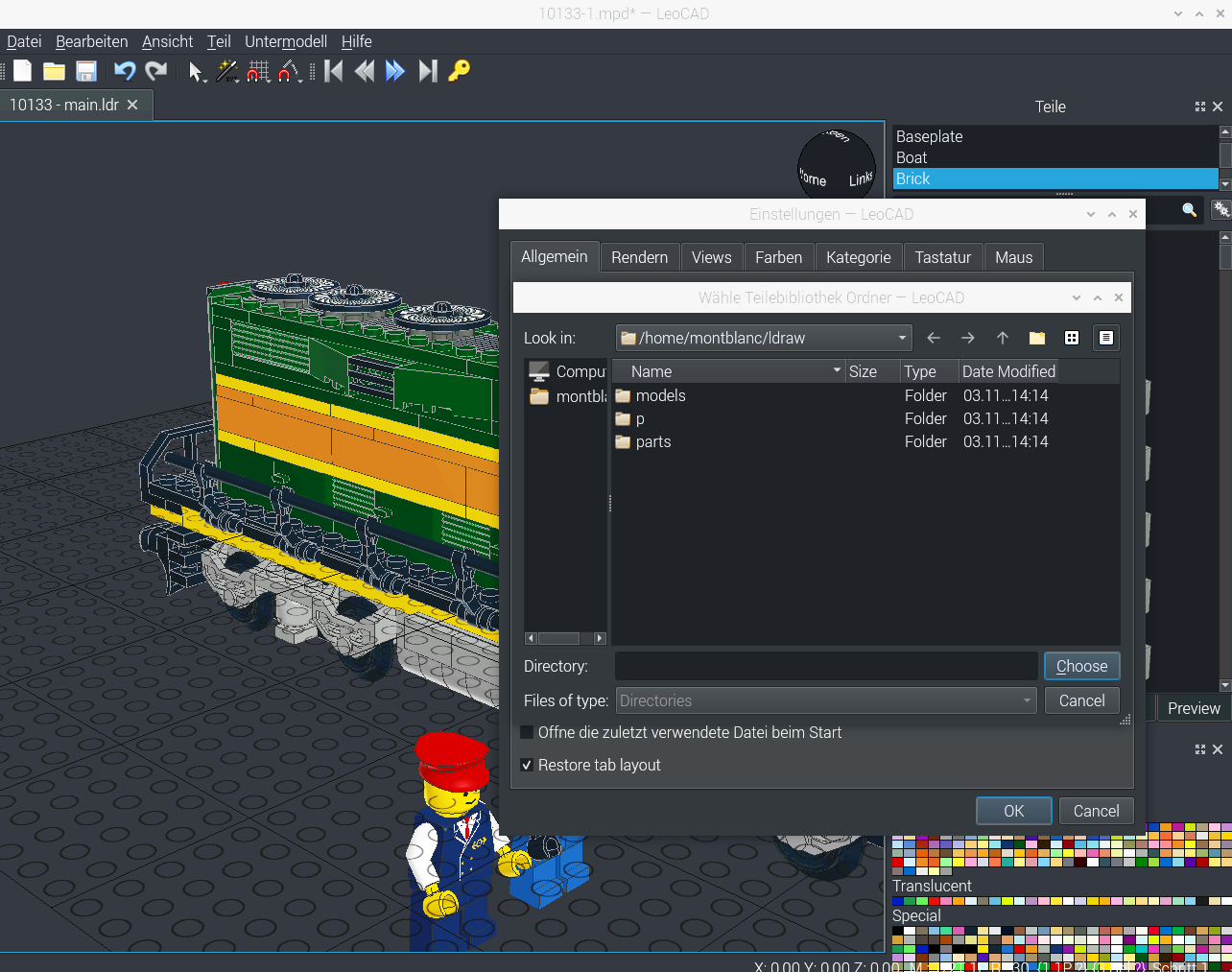This screenshot has width=1232, height=972.
Task: Switch to the Farben tab
Action: 778,257
